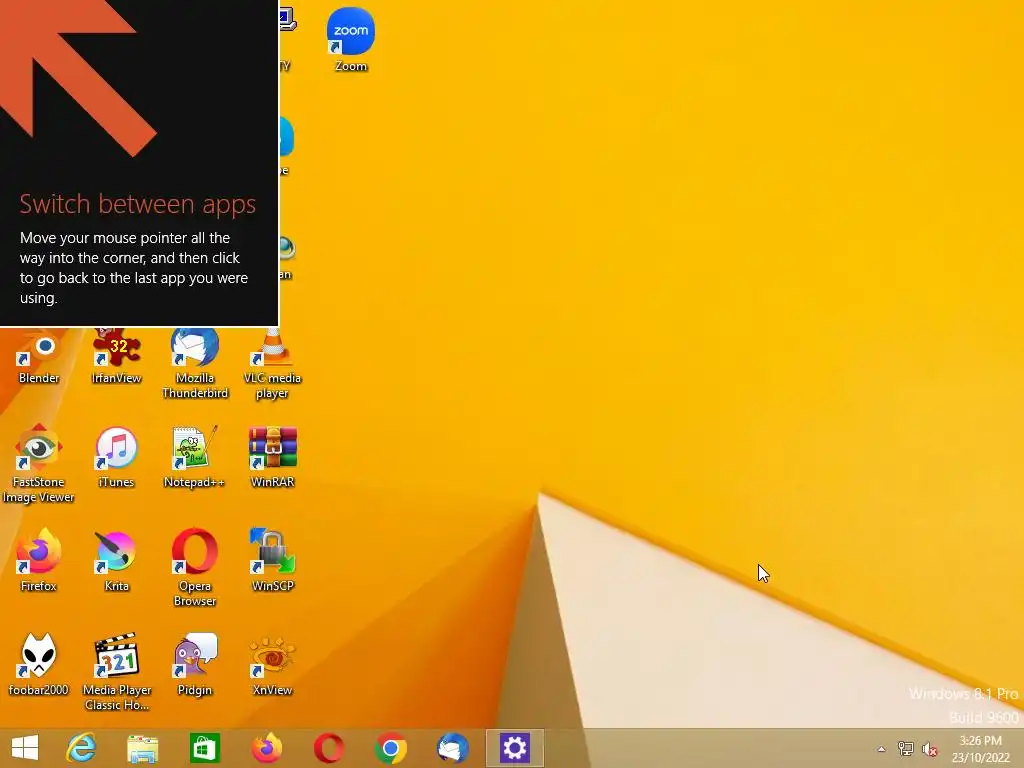Show hidden system tray icons
This screenshot has height=768, width=1024.
(x=882, y=749)
